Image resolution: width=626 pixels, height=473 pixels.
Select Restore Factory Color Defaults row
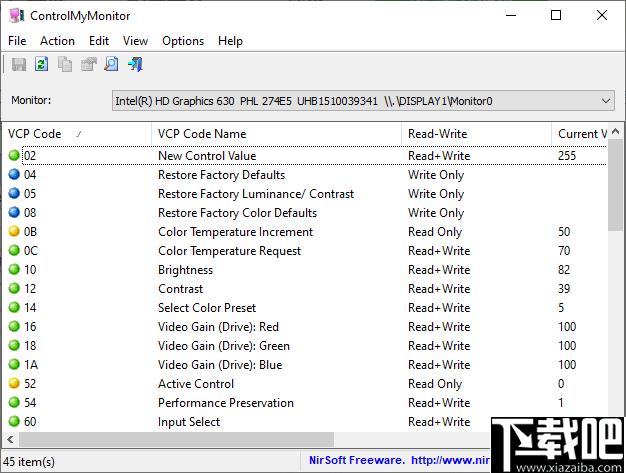[x=305, y=212]
